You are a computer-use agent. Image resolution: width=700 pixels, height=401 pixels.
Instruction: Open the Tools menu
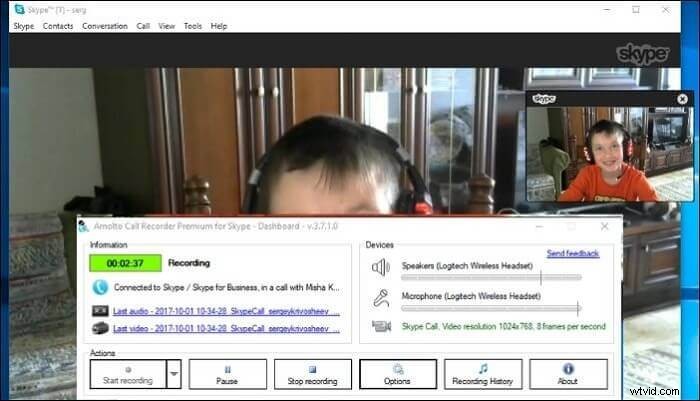tap(193, 26)
